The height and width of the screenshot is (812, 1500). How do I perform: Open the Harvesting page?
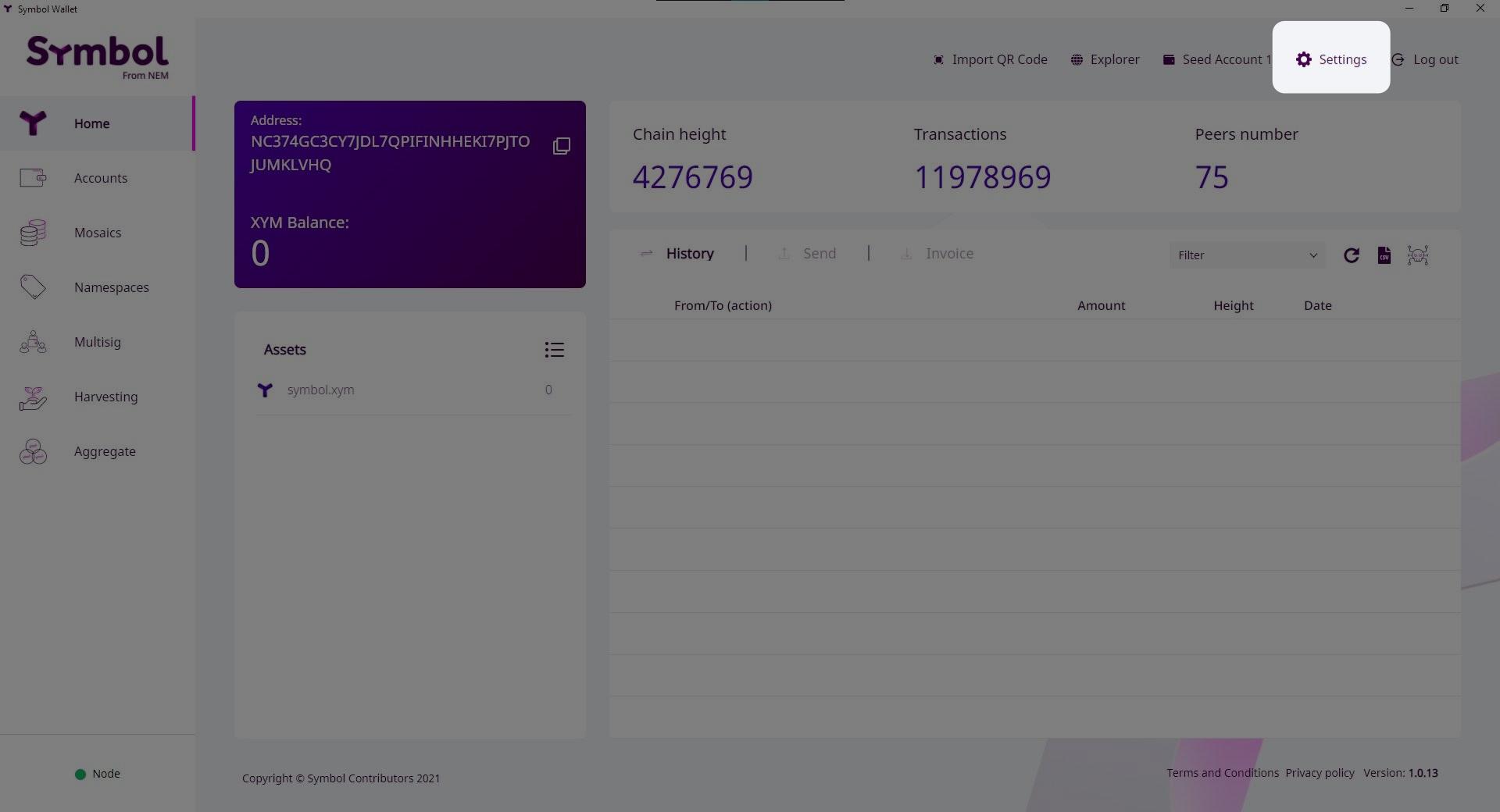98,397
